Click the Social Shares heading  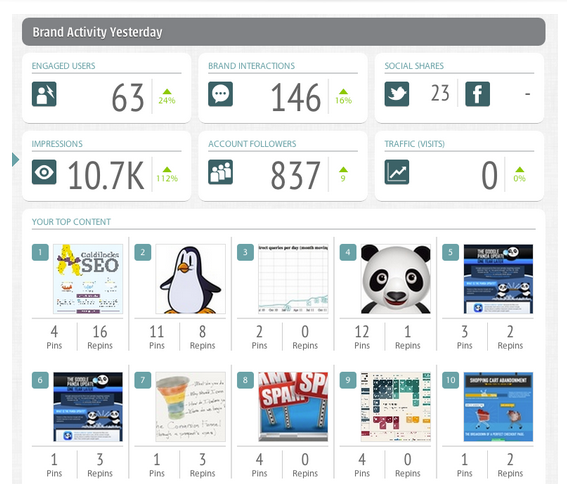[x=414, y=66]
